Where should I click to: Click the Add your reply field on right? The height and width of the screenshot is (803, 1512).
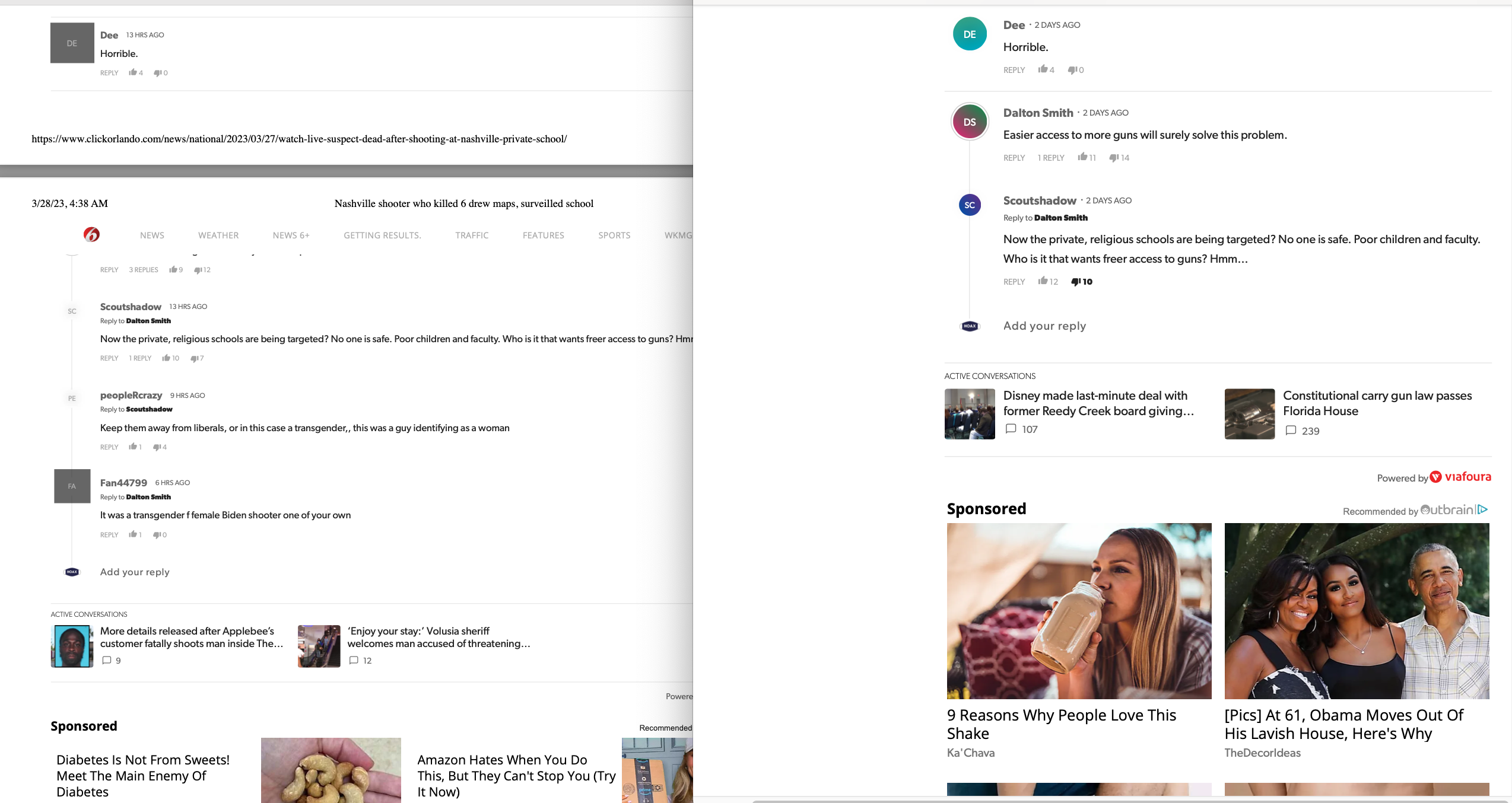pos(1044,326)
